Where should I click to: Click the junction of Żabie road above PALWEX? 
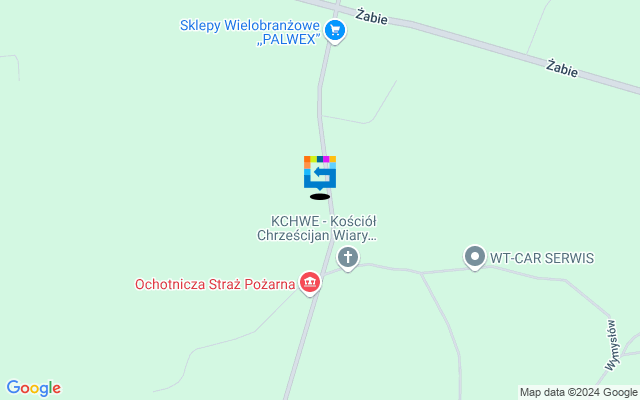click(x=338, y=5)
